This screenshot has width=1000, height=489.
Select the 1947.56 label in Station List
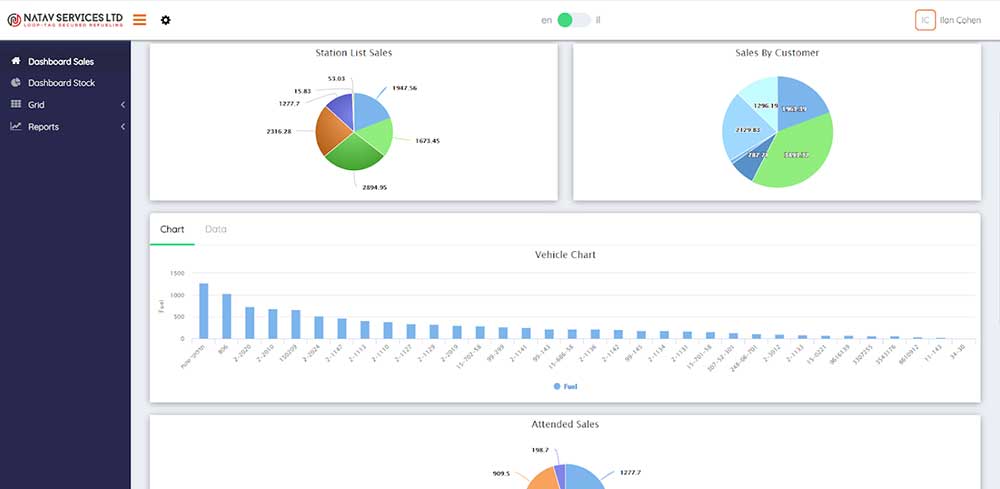point(404,88)
